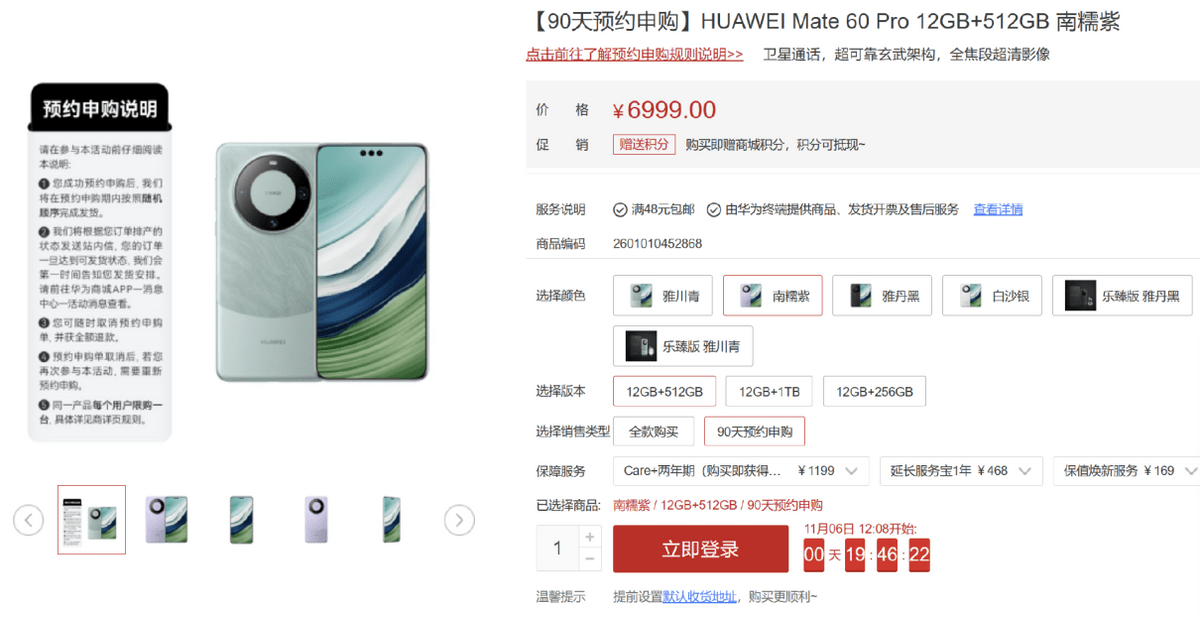Select 乐臻版 雅丹黑 edition

1122,296
